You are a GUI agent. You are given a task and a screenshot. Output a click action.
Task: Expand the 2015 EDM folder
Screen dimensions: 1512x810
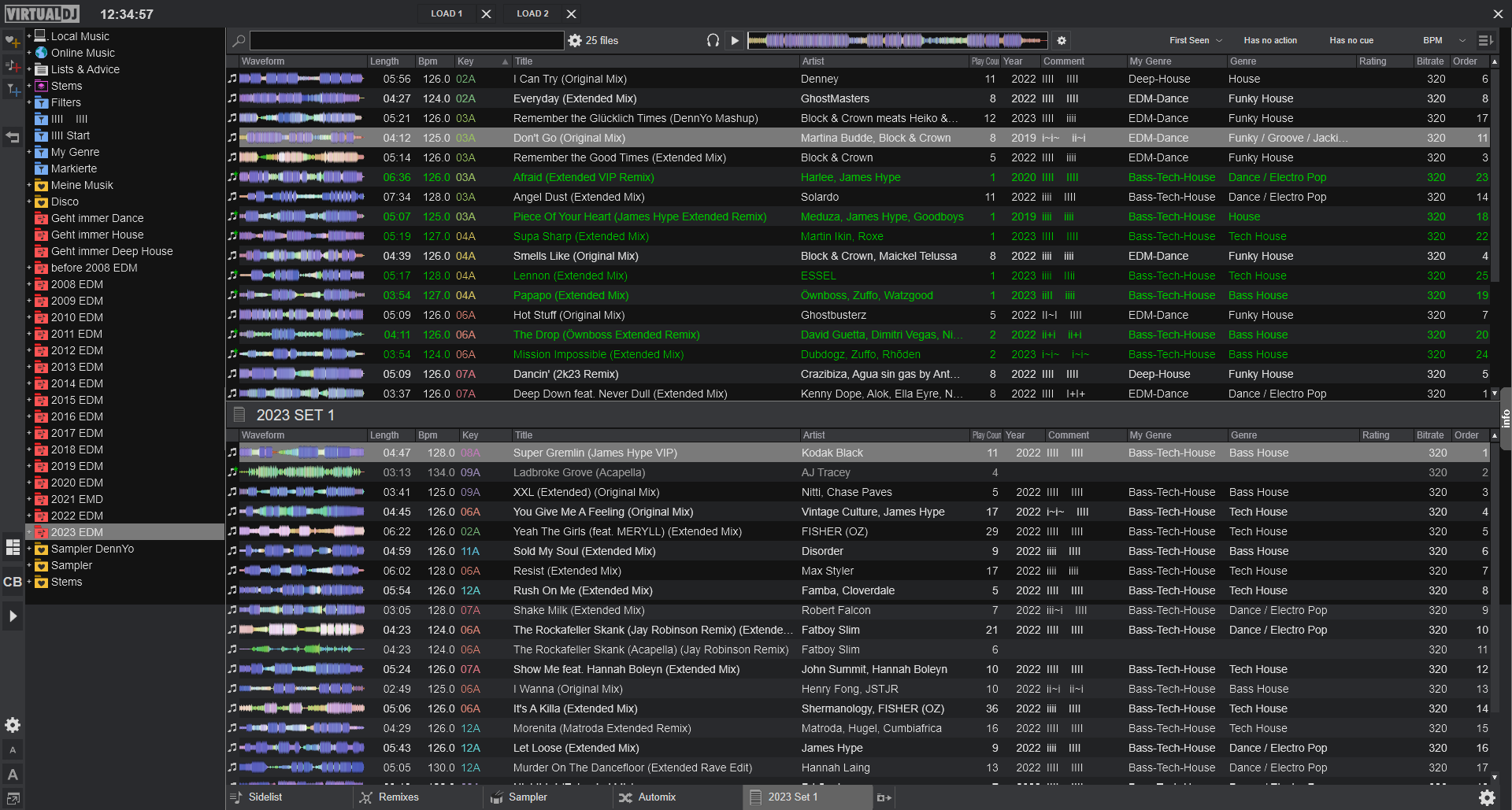pos(29,400)
